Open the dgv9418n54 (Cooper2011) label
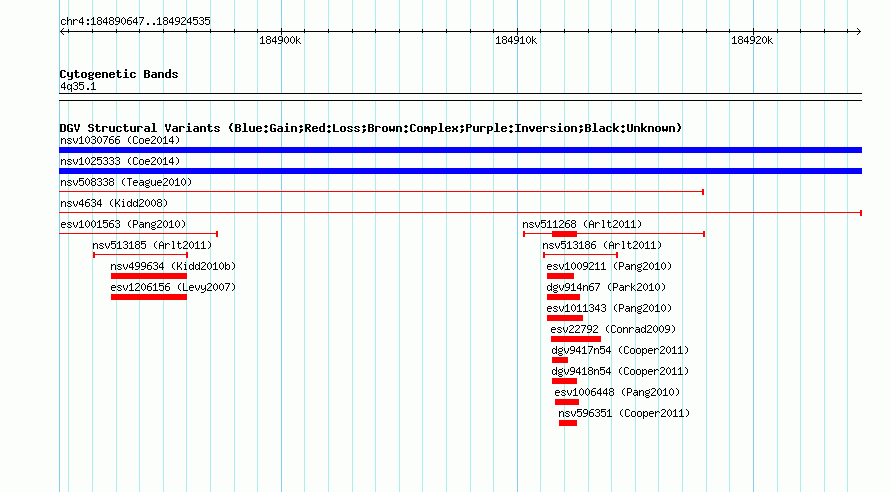Image resolution: width=890 pixels, height=492 pixels. pos(620,371)
